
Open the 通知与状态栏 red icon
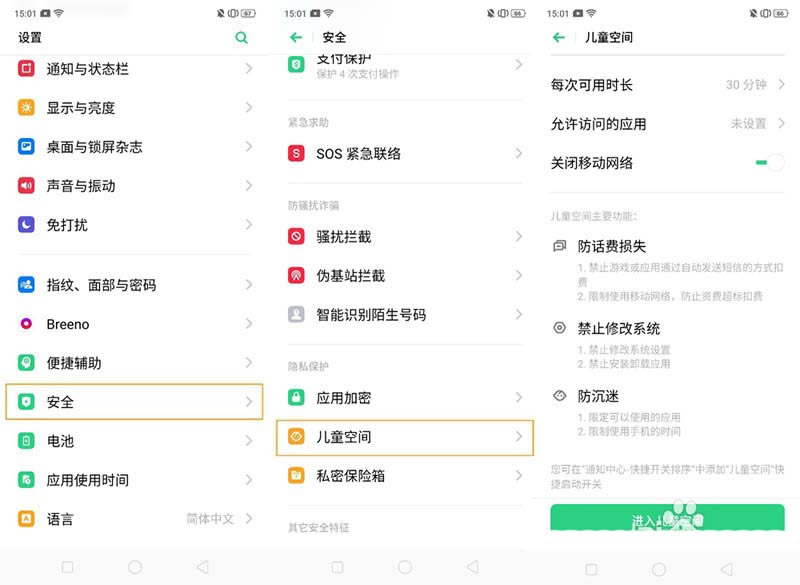click(x=26, y=68)
